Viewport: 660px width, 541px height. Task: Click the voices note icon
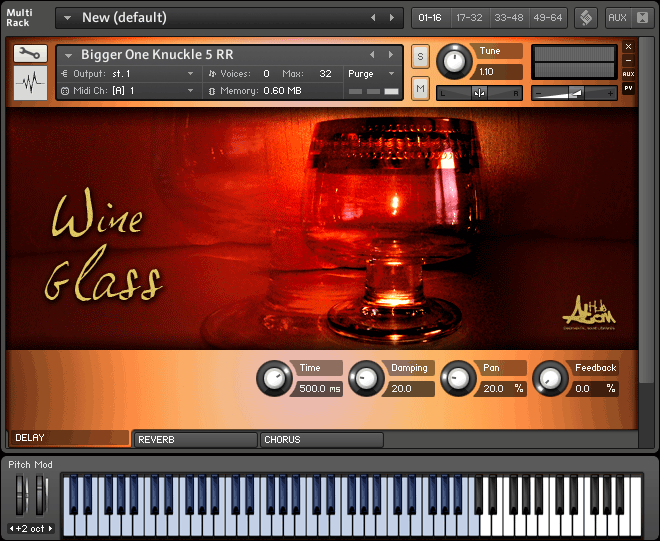click(x=212, y=74)
